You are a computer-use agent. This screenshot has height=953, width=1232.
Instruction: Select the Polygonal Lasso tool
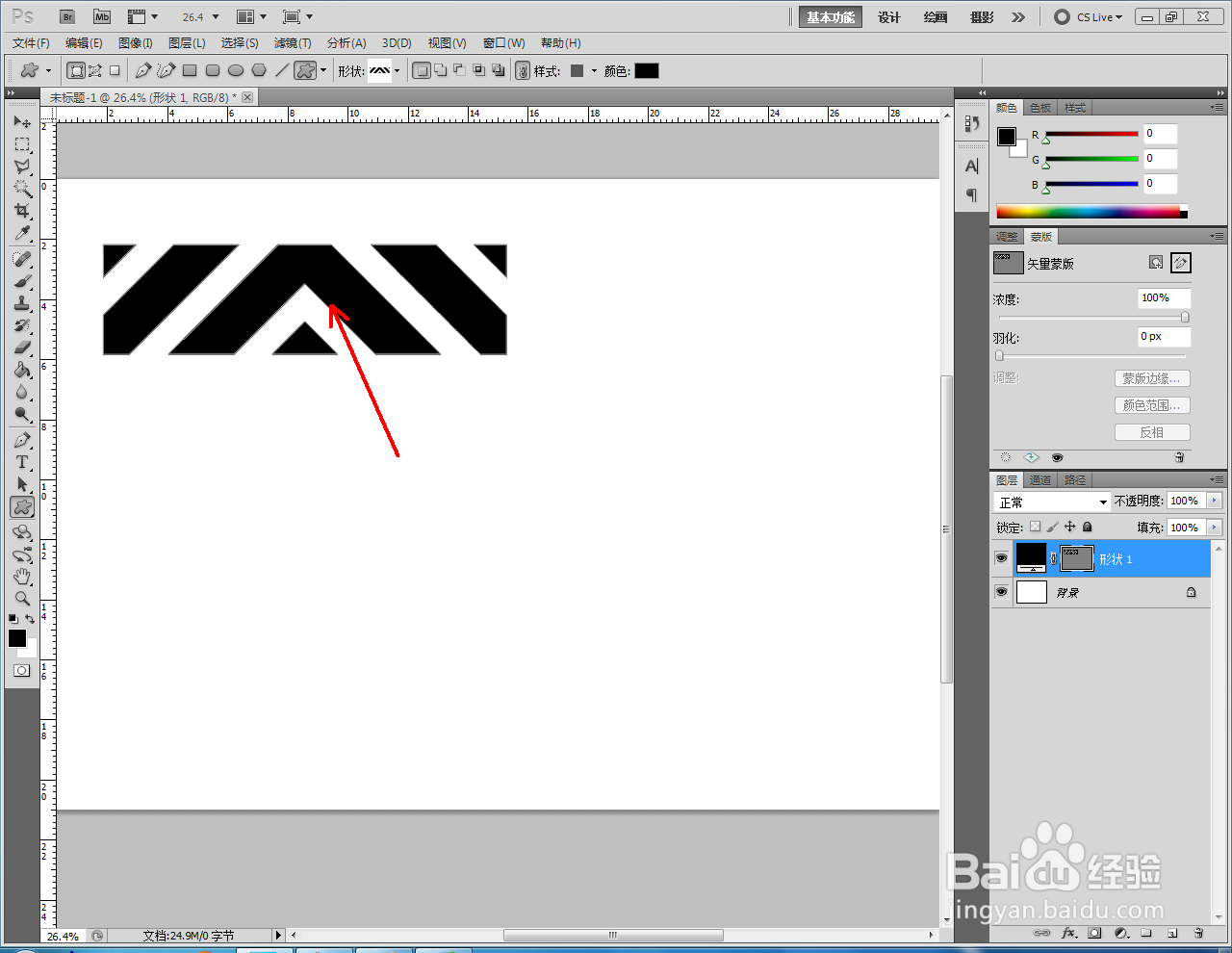(x=22, y=167)
